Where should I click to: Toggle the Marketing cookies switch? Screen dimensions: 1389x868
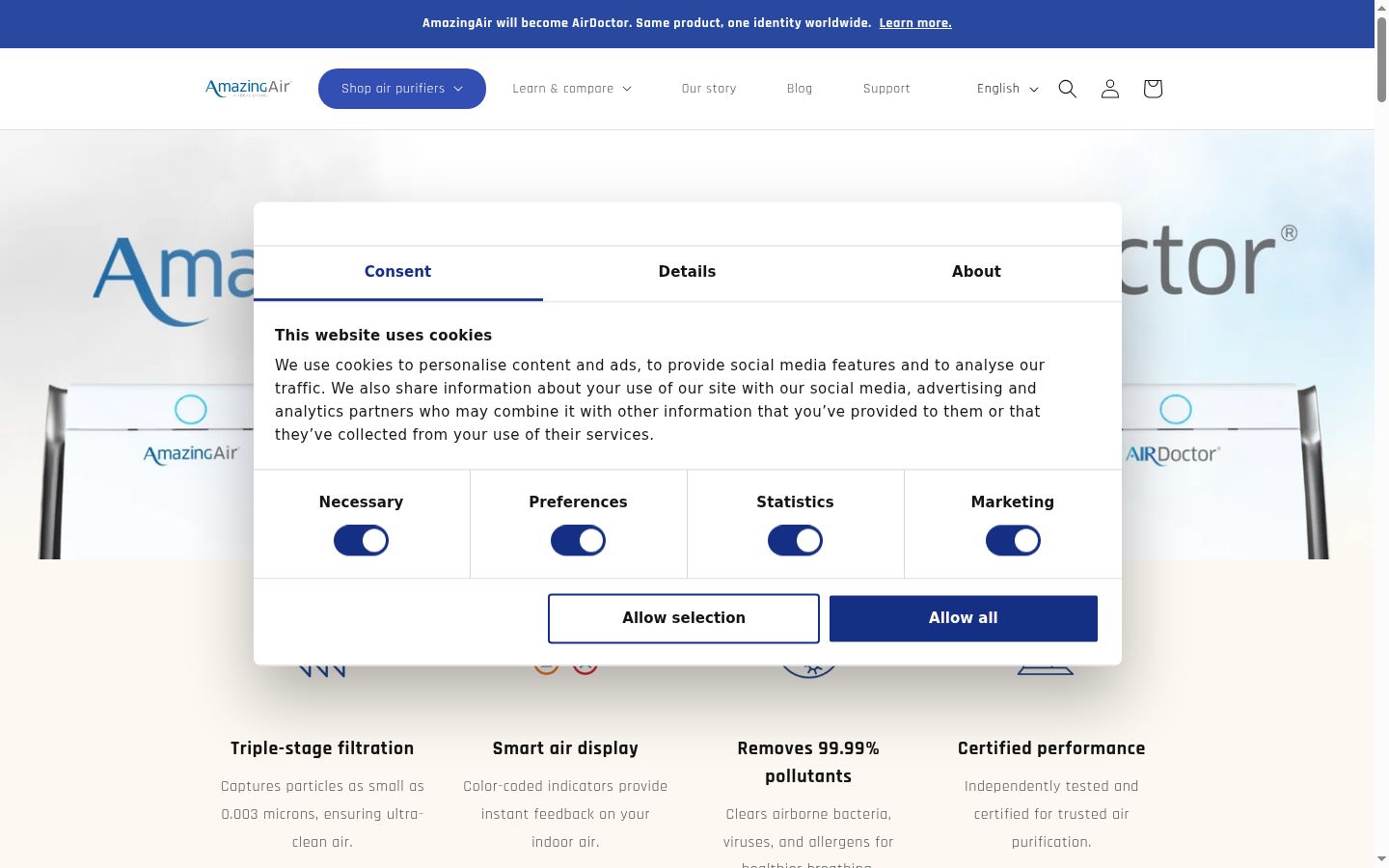pyautogui.click(x=1013, y=541)
